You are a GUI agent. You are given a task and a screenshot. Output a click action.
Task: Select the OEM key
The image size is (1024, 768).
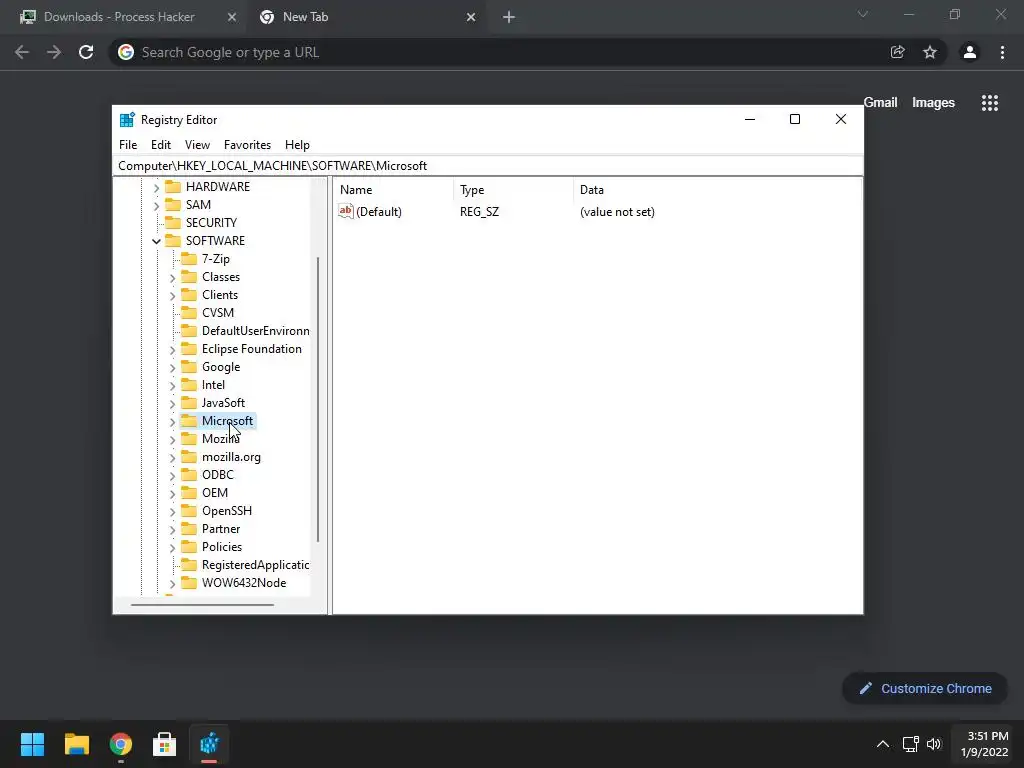215,493
